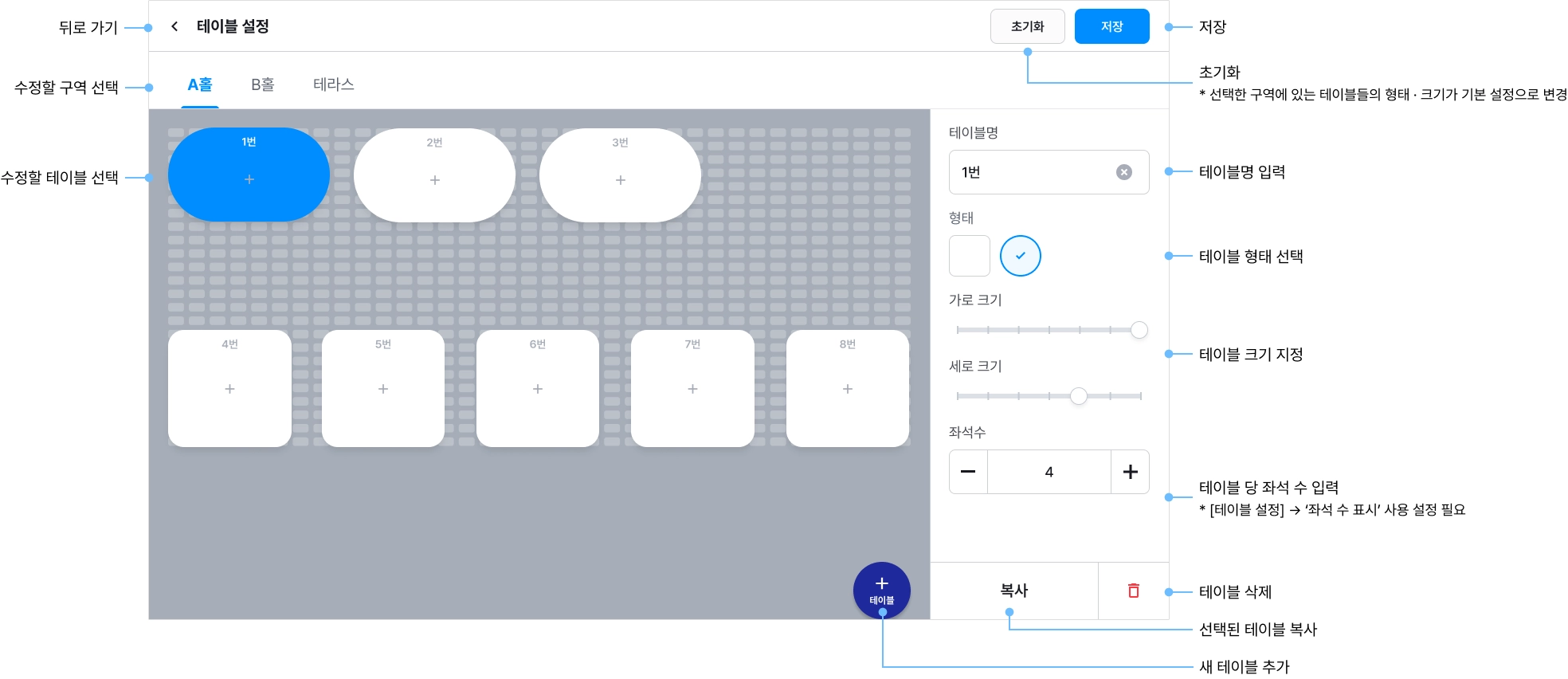This screenshot has height=679, width=1568.
Task: Focus the 테이블명 input field
Action: click(1049, 172)
